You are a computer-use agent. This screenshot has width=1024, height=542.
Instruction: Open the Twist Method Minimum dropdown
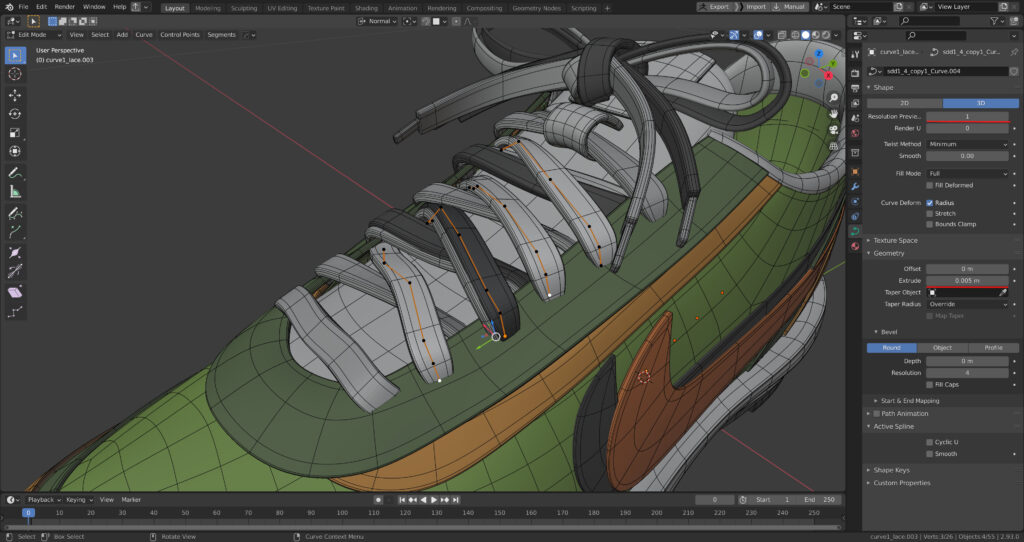coord(967,144)
